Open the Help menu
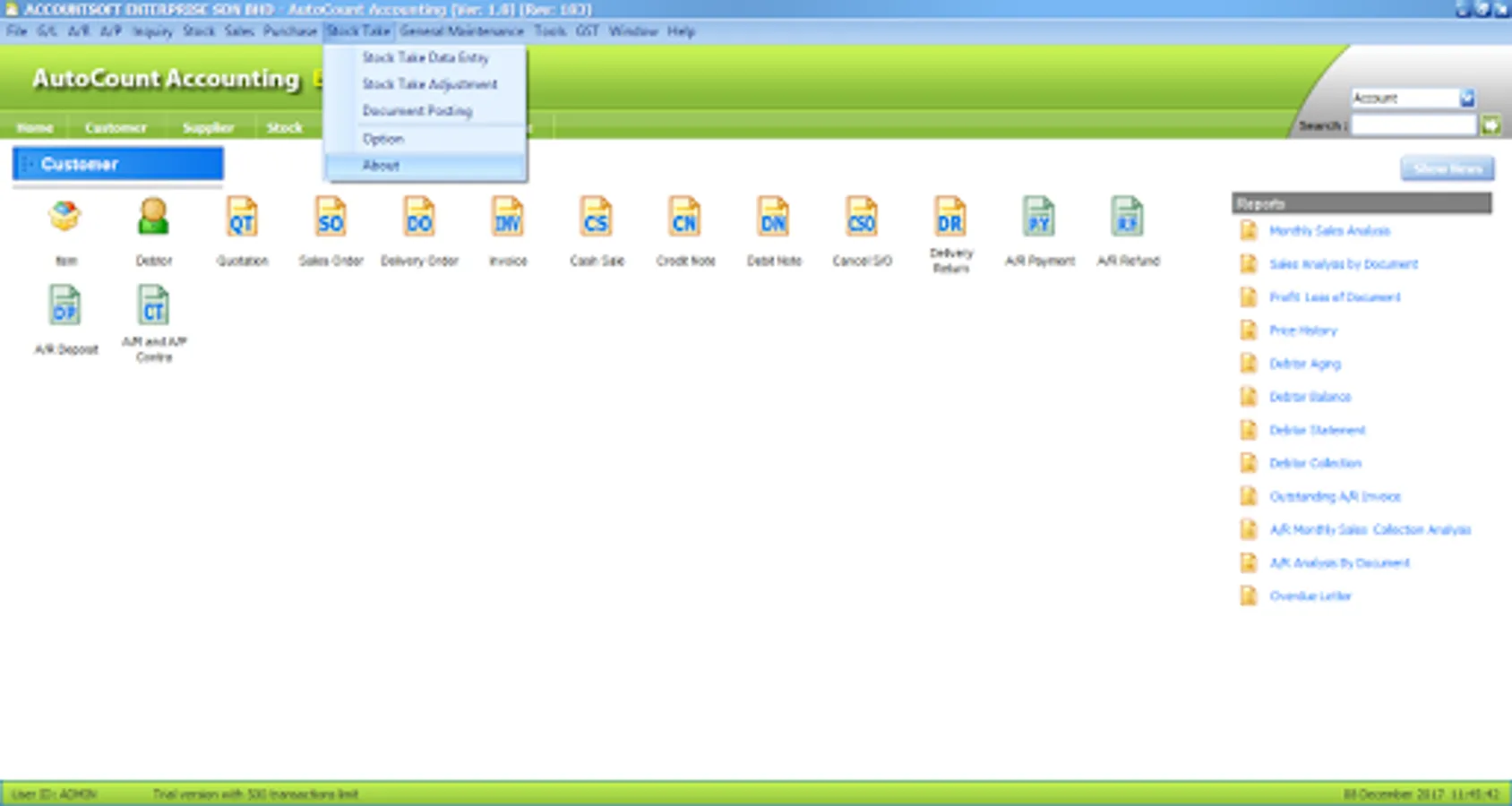 click(x=681, y=31)
